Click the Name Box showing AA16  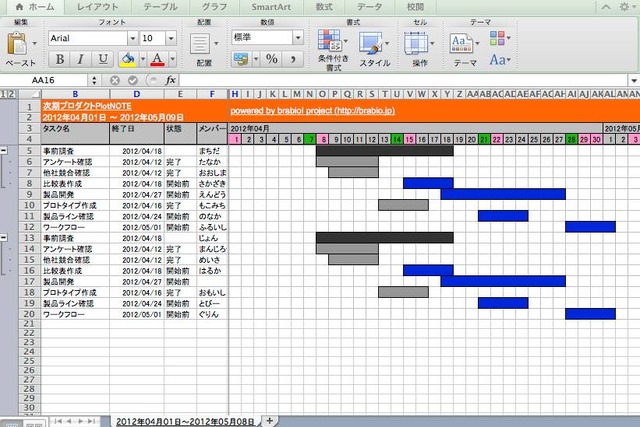[x=45, y=80]
